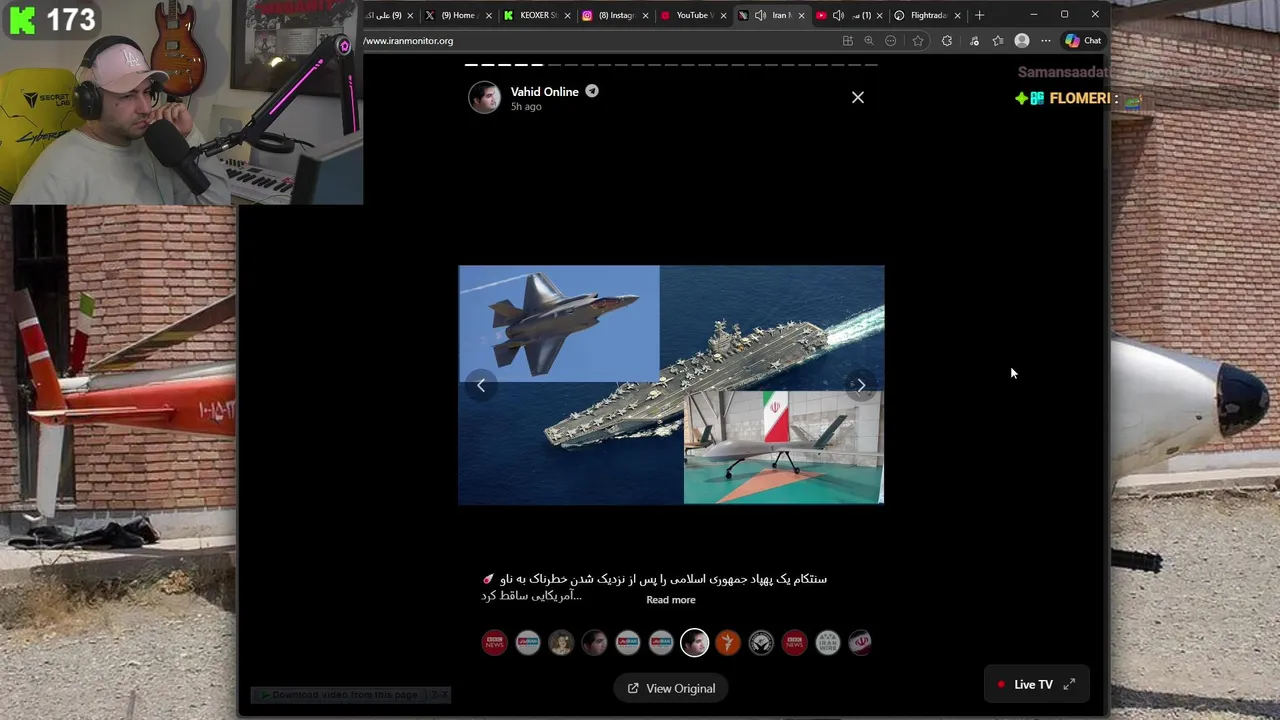Switch to the YouTube browser tab
Image resolution: width=1280 pixels, height=720 pixels.
coord(692,15)
